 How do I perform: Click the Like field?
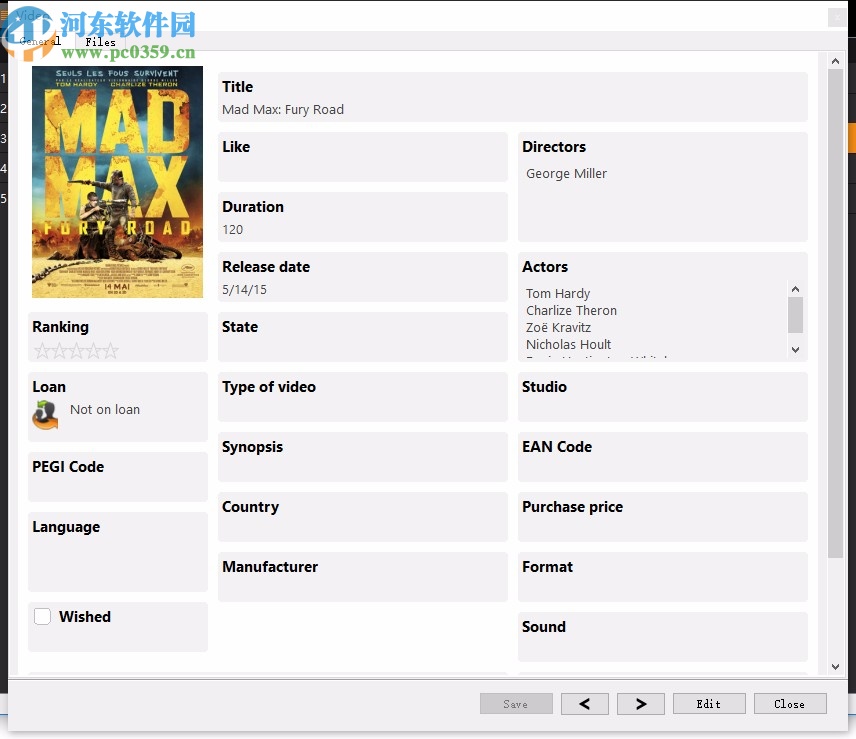click(362, 157)
